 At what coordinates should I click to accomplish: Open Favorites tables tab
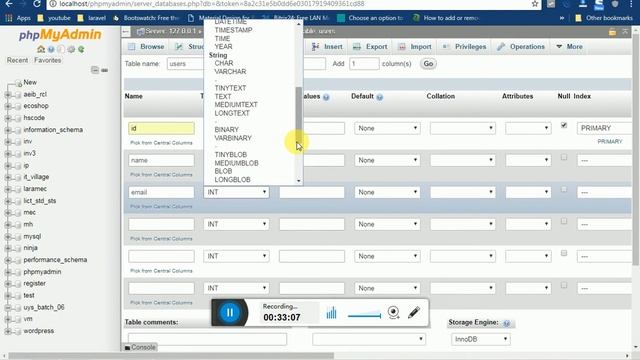coord(47,60)
